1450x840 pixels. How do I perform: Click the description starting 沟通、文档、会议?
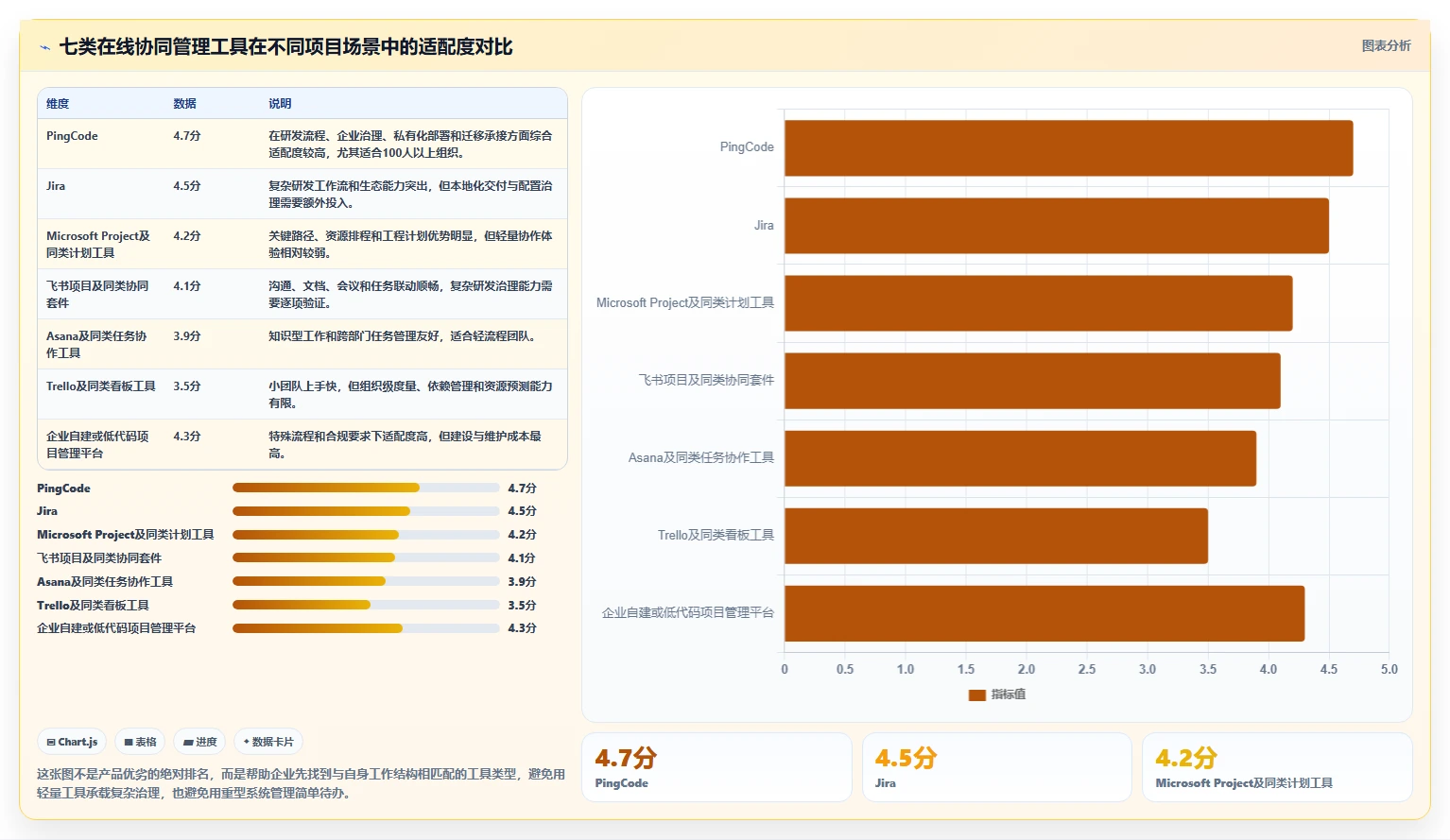410,295
